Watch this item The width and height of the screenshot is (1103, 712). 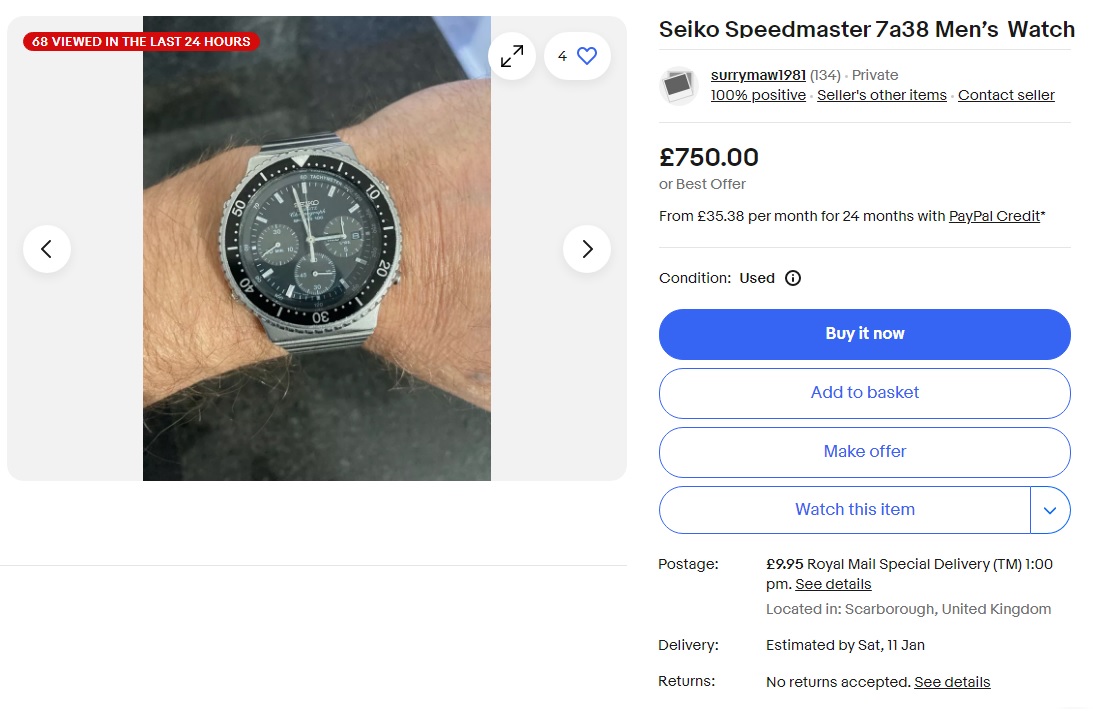point(855,510)
